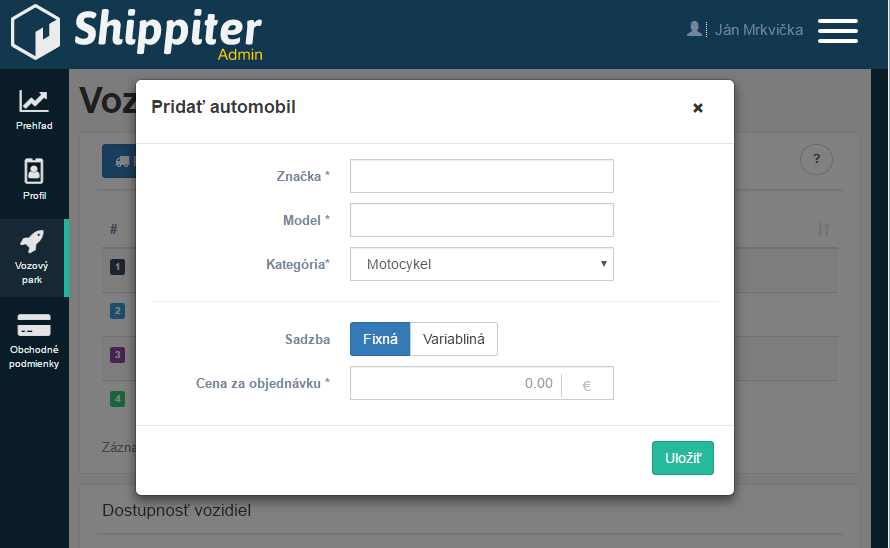890x548 pixels.
Task: Save the vehicle with Uložiť button
Action: tap(682, 458)
